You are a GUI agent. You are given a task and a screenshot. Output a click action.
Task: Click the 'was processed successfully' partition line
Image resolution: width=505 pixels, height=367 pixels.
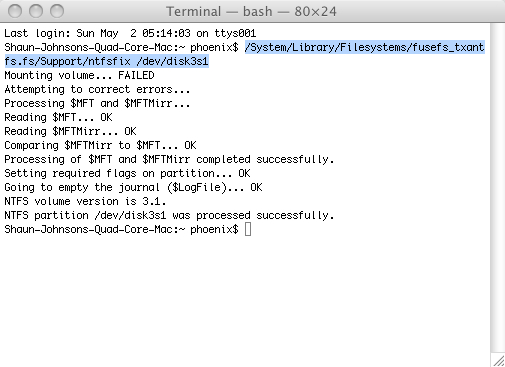pyautogui.click(x=169, y=215)
